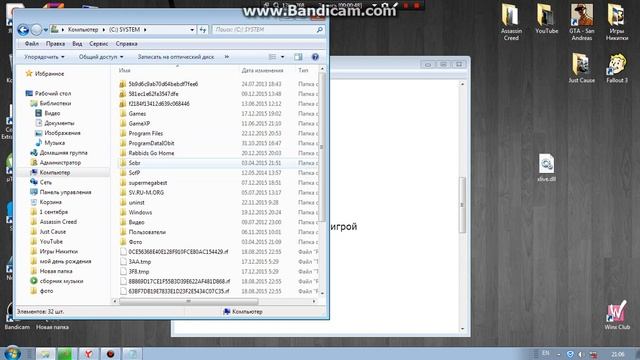
Task: Go back with the Explorer back arrow
Action: [x=23, y=30]
